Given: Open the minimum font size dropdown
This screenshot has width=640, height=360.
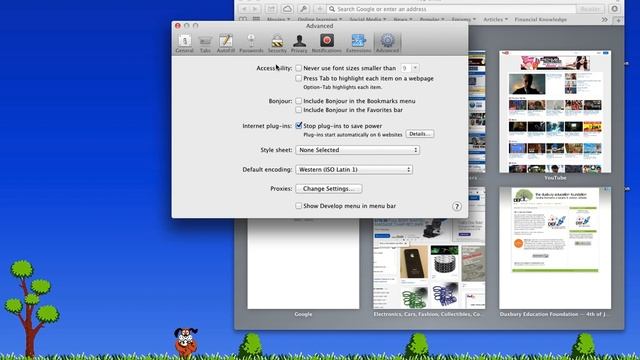Looking at the screenshot, I should [409, 68].
